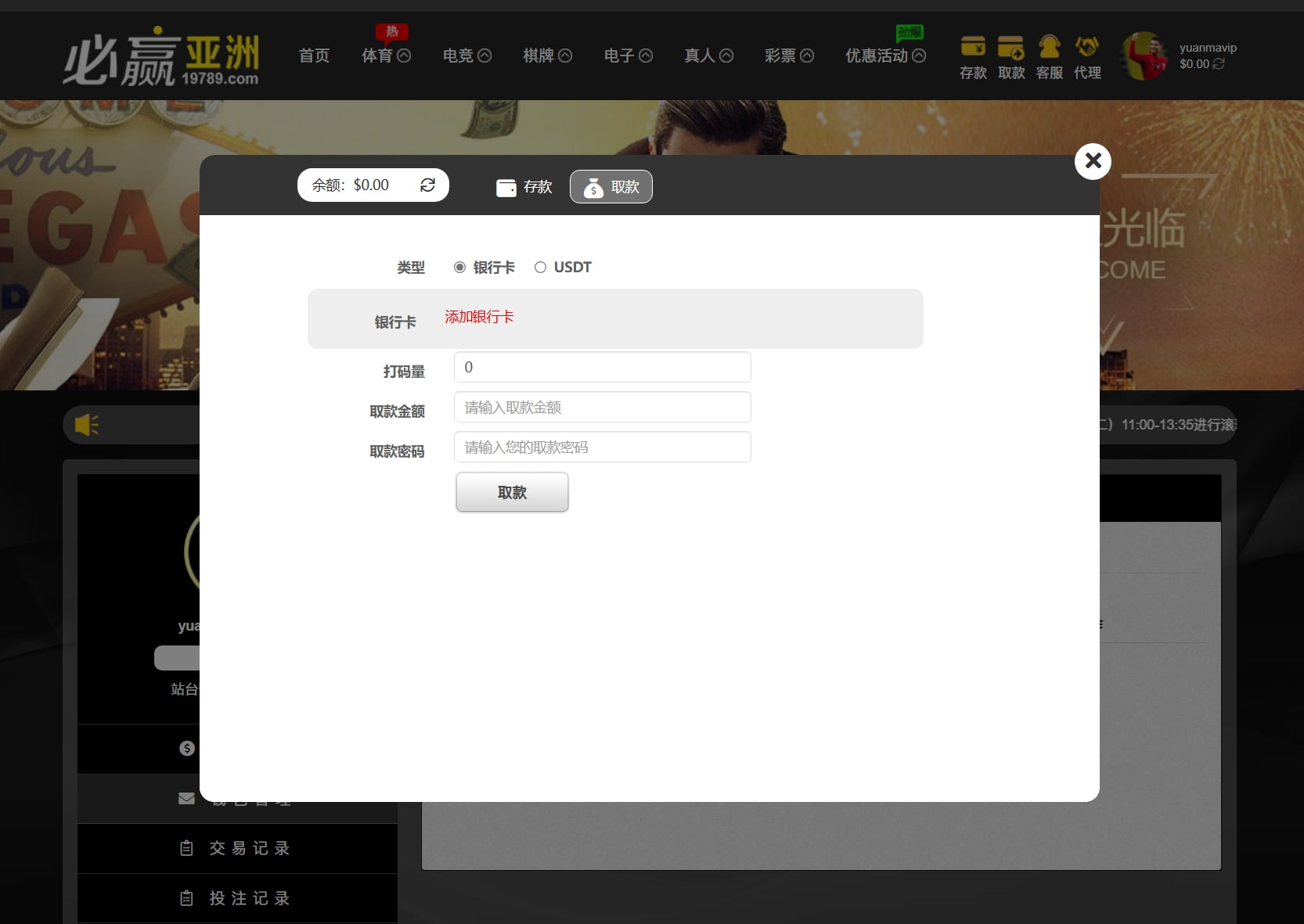This screenshot has height=924, width=1304.
Task: Click the deposit card icon in header
Action: (x=973, y=48)
